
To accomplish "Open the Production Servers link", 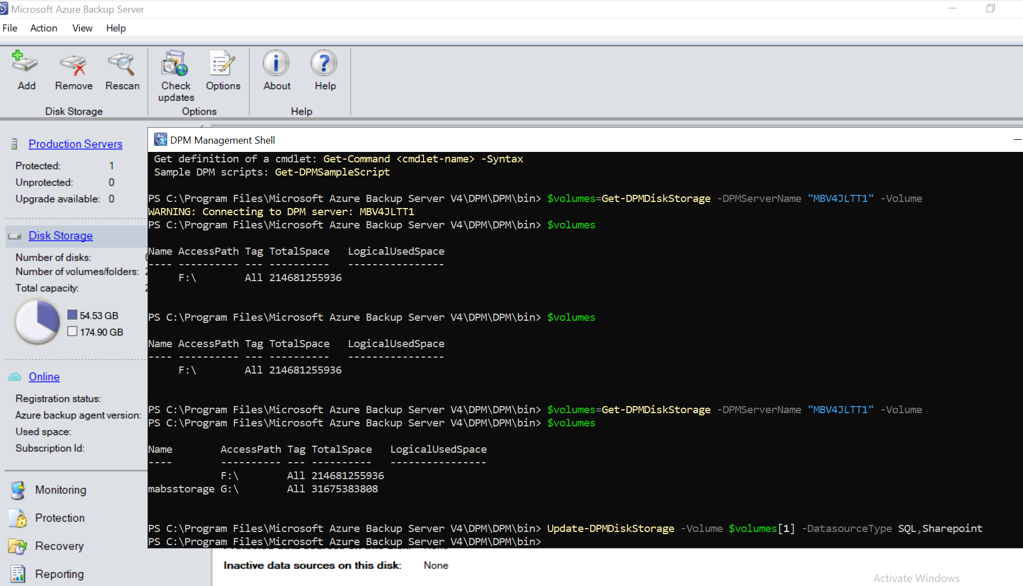I will [74, 143].
